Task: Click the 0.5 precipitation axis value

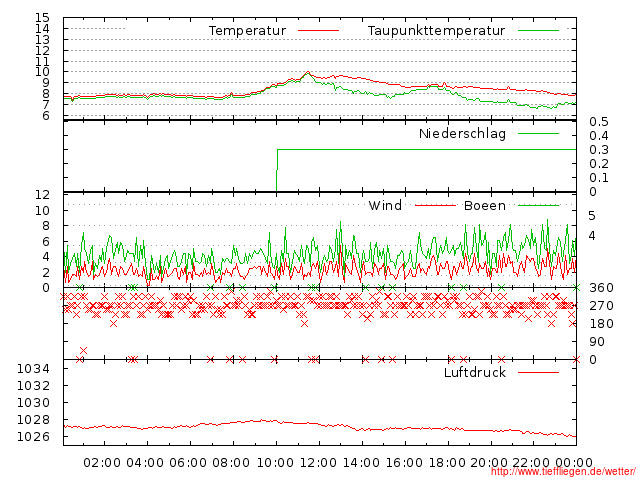Action: pos(599,122)
